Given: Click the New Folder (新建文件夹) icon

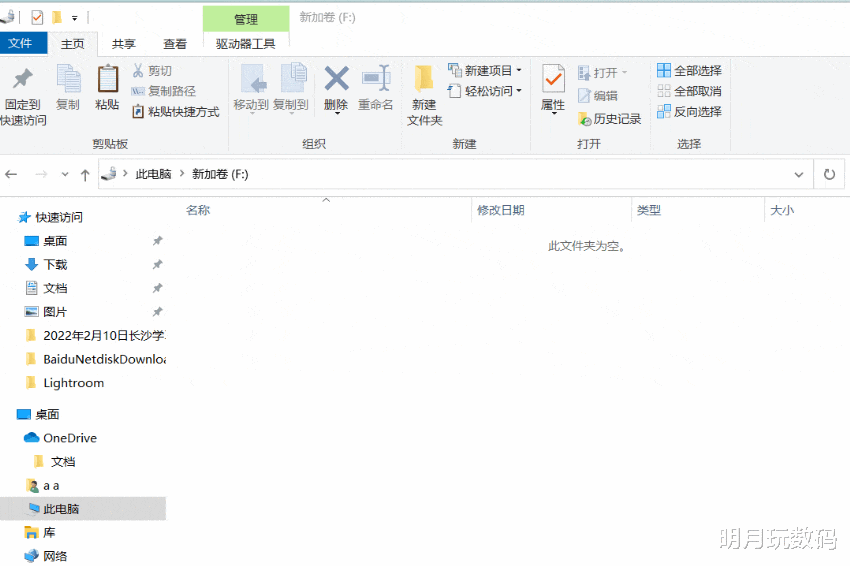Looking at the screenshot, I should [424, 79].
